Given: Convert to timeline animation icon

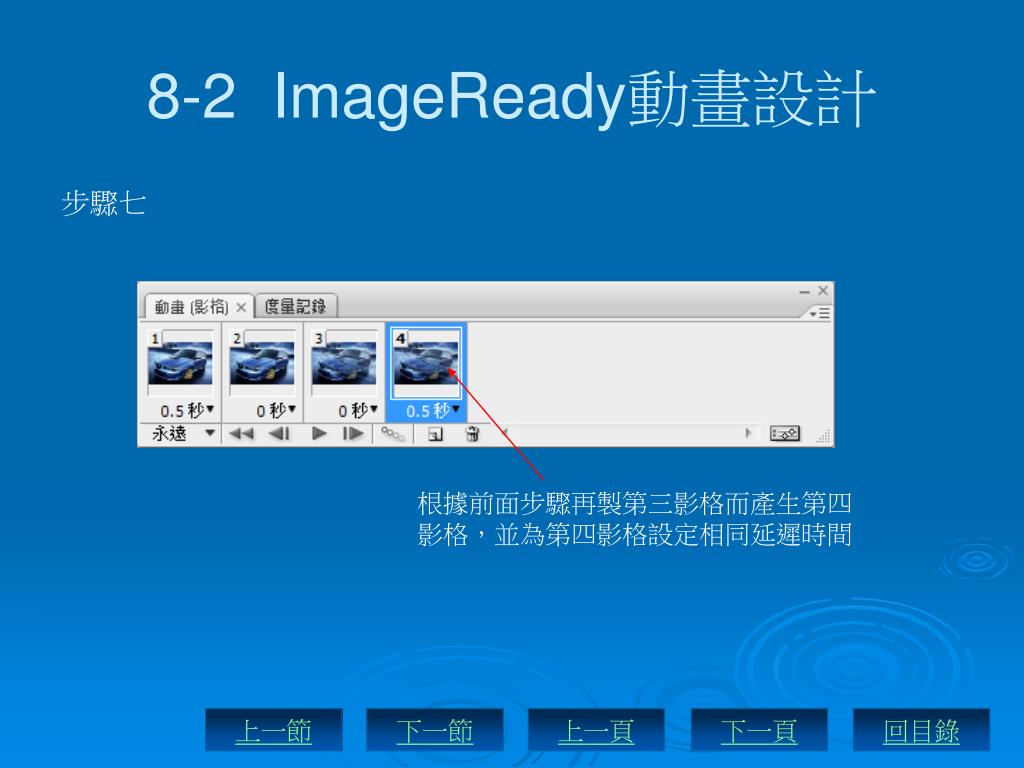Looking at the screenshot, I should [x=784, y=434].
